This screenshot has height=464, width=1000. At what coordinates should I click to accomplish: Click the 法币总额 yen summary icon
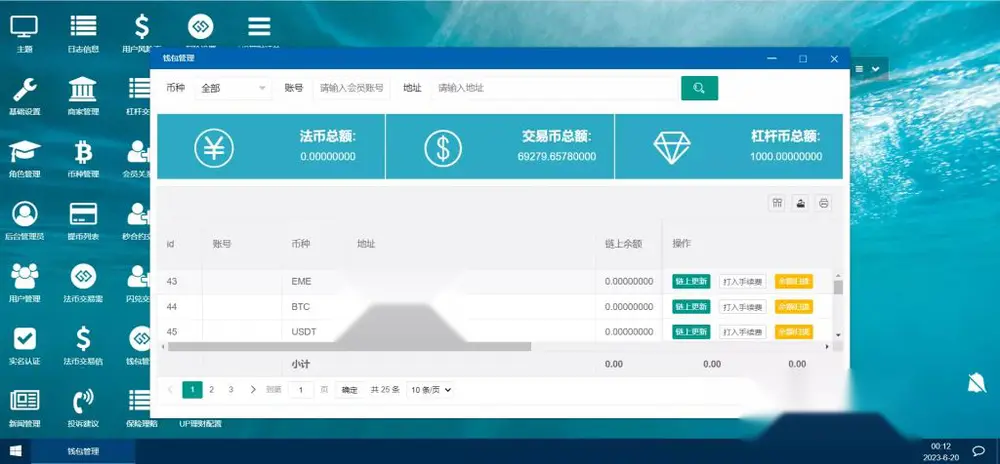(214, 148)
